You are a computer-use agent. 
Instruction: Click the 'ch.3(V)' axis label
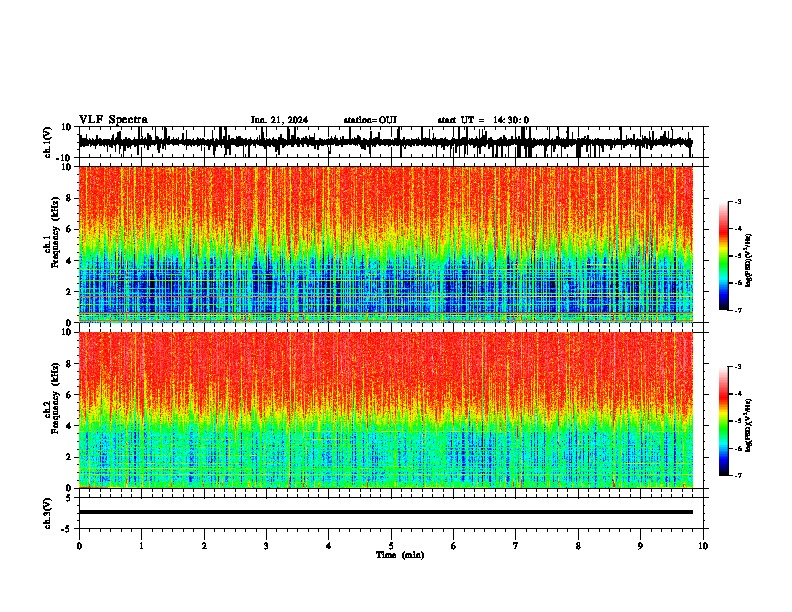[x=48, y=514]
